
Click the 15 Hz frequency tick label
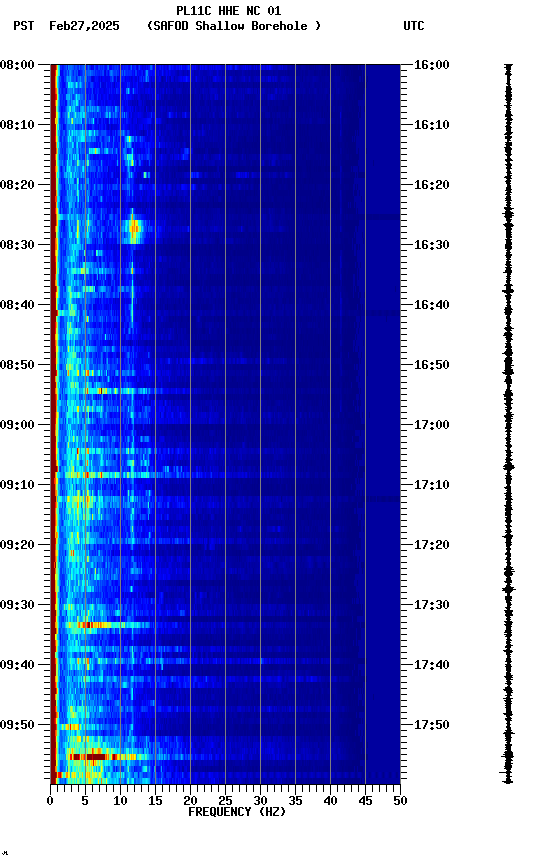click(155, 802)
